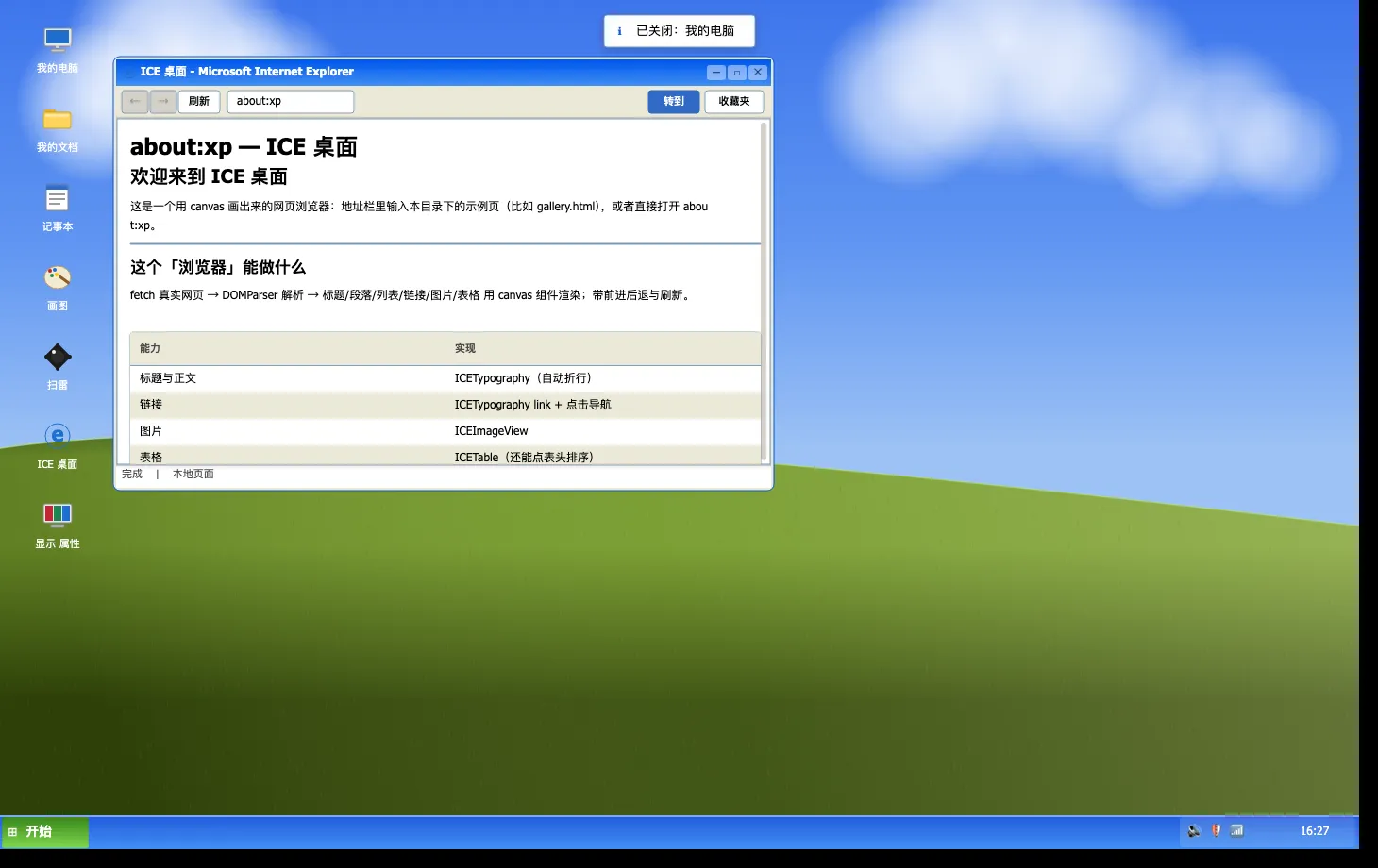
Task: Click the about:xp address bar field
Action: click(x=291, y=101)
